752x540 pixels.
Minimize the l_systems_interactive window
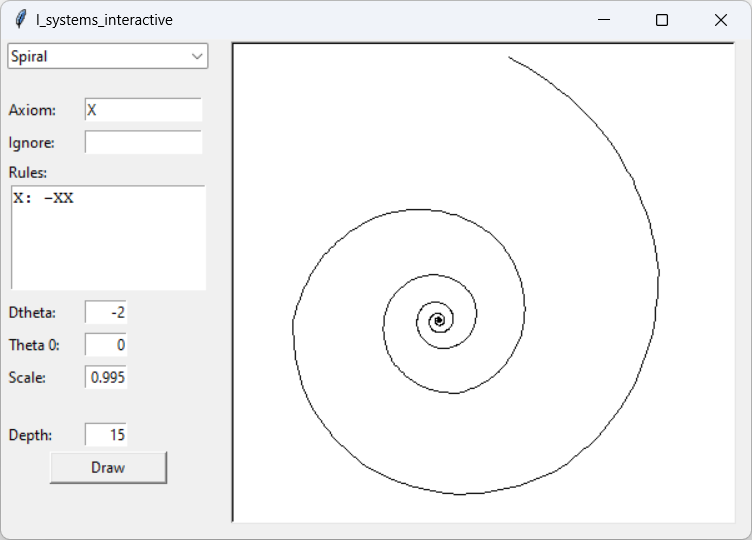coord(603,20)
